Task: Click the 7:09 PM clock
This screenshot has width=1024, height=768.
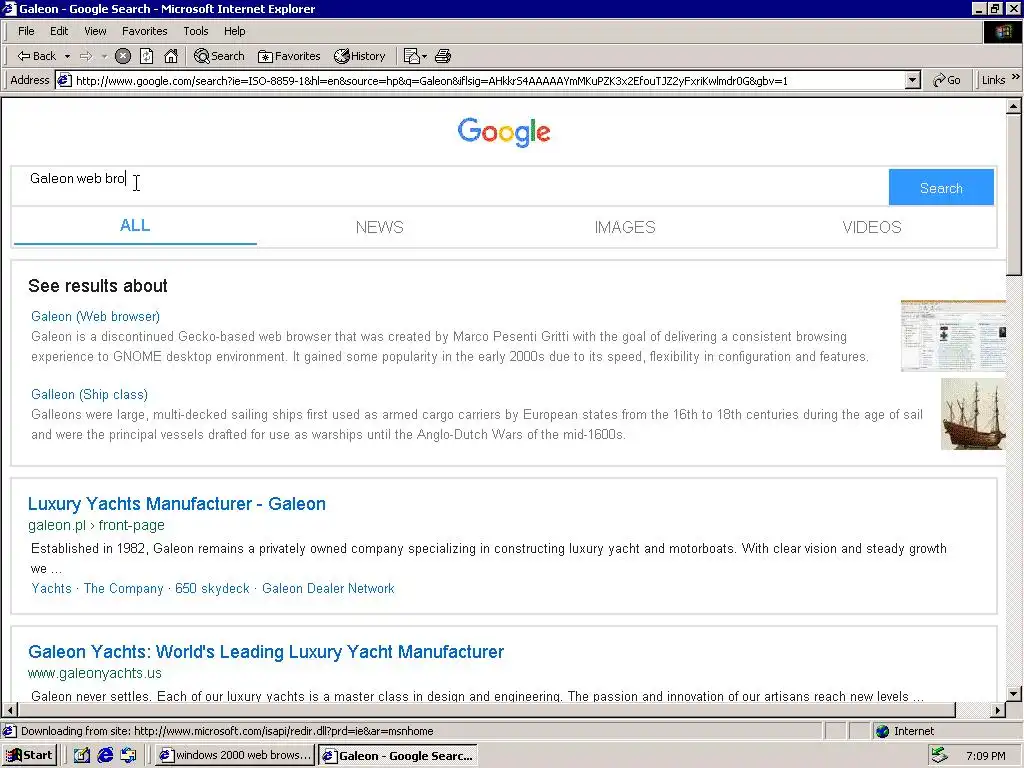Action: [x=985, y=756]
